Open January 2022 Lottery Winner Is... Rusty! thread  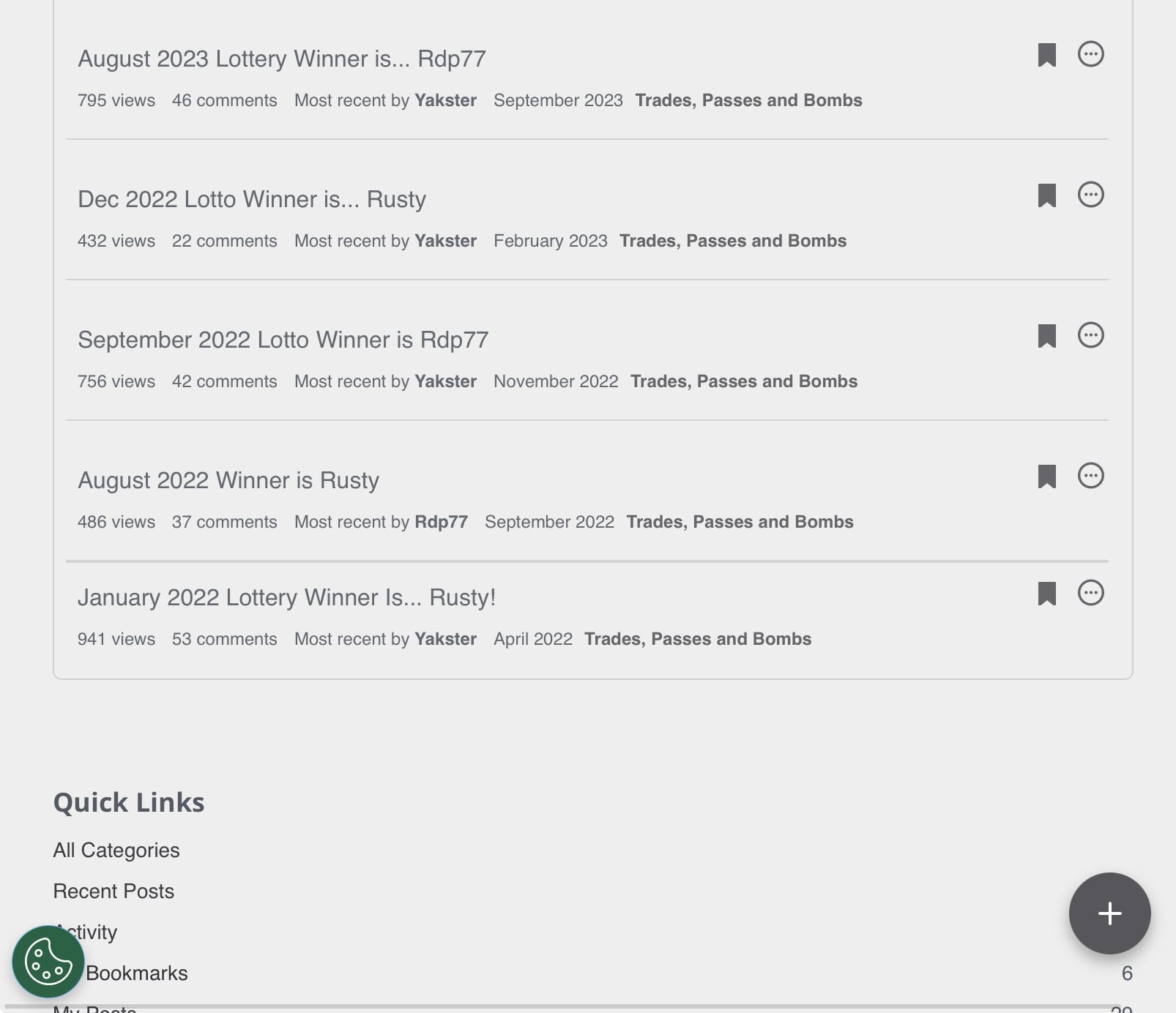(x=287, y=597)
